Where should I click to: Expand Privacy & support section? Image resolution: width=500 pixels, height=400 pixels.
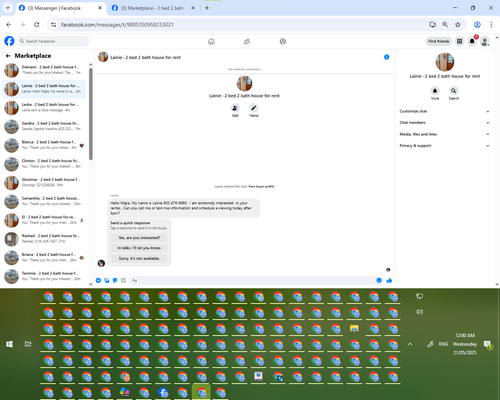(444, 146)
